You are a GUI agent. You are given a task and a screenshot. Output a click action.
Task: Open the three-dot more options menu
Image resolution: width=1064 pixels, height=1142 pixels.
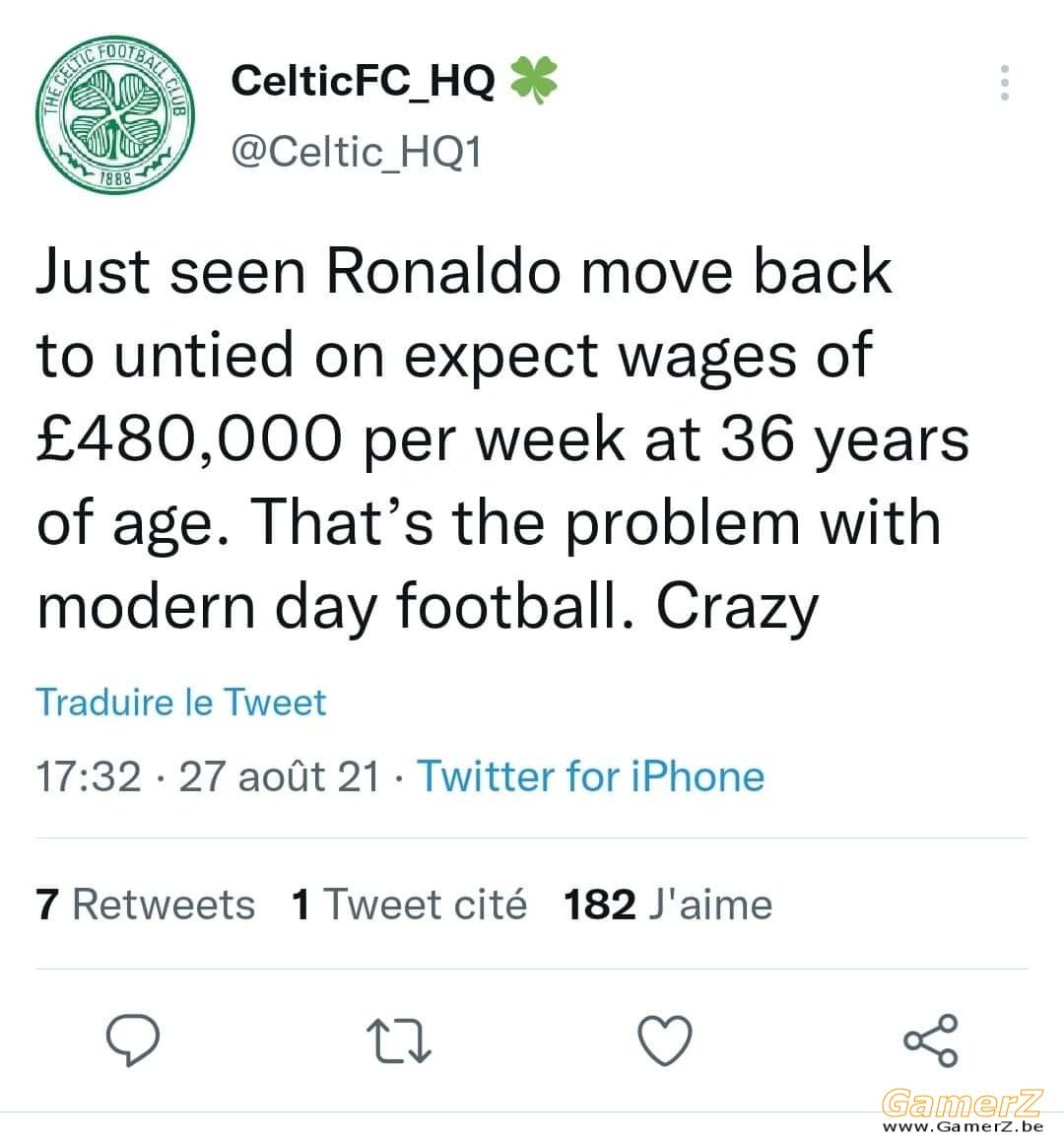(1004, 83)
